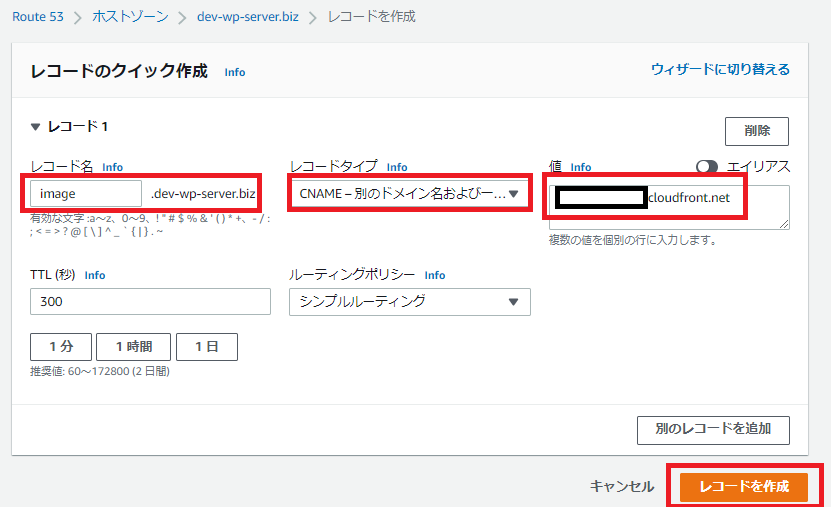This screenshot has height=507, width=831.
Task: Collapse the レコード 1 section
Action: (36, 127)
